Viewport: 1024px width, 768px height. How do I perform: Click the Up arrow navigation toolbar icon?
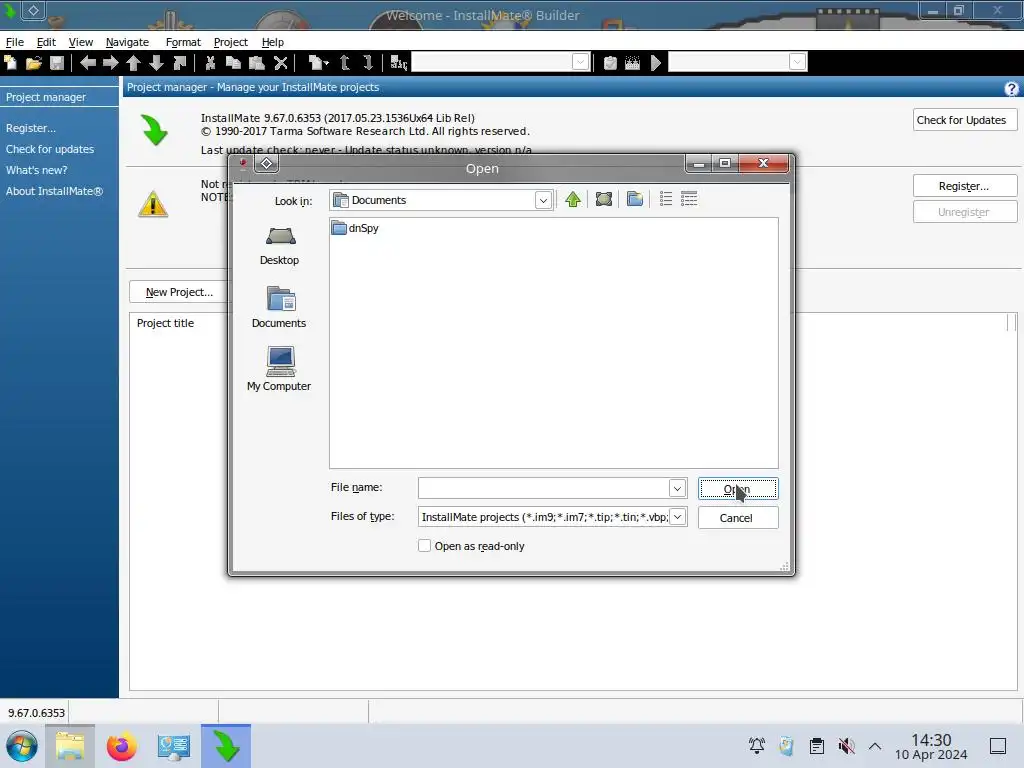pos(133,63)
